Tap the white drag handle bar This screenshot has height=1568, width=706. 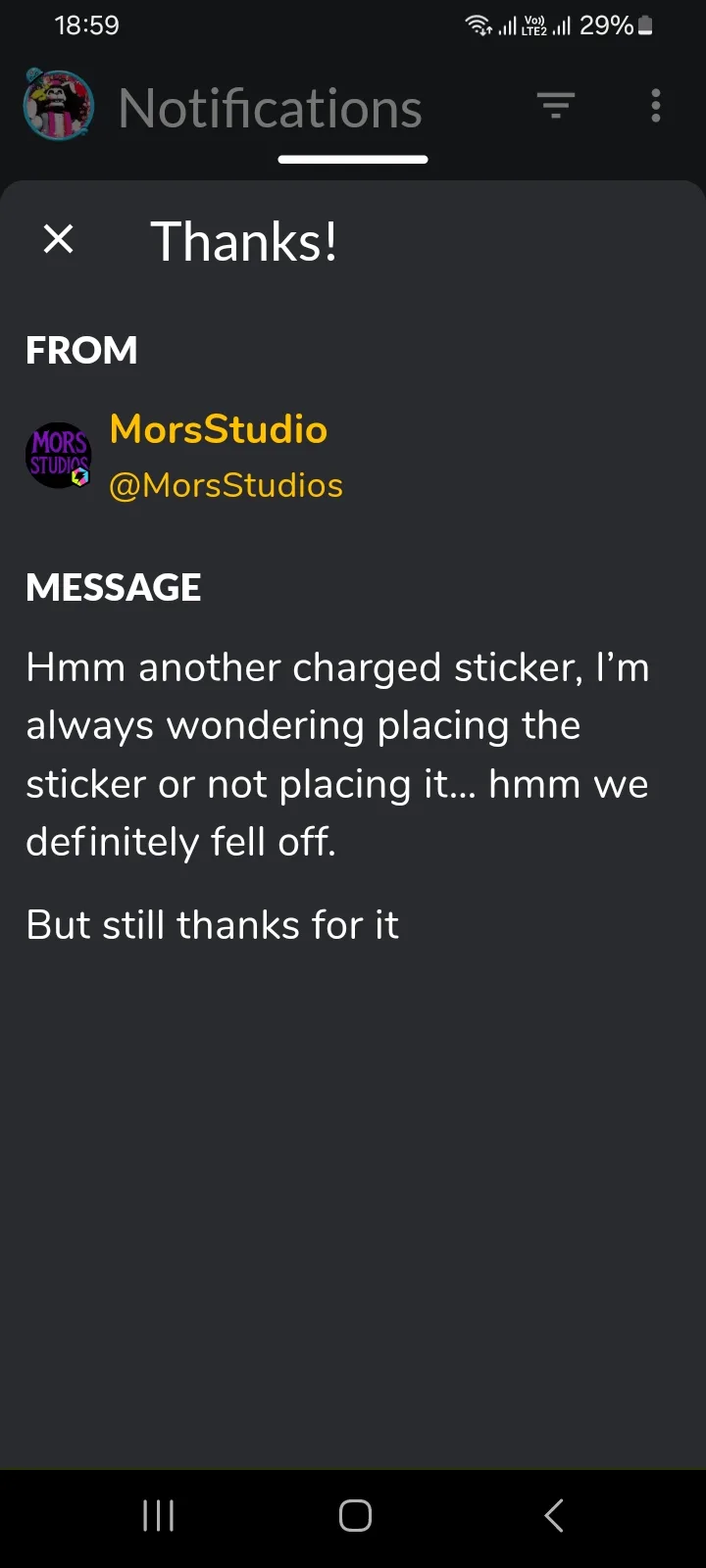[353, 160]
